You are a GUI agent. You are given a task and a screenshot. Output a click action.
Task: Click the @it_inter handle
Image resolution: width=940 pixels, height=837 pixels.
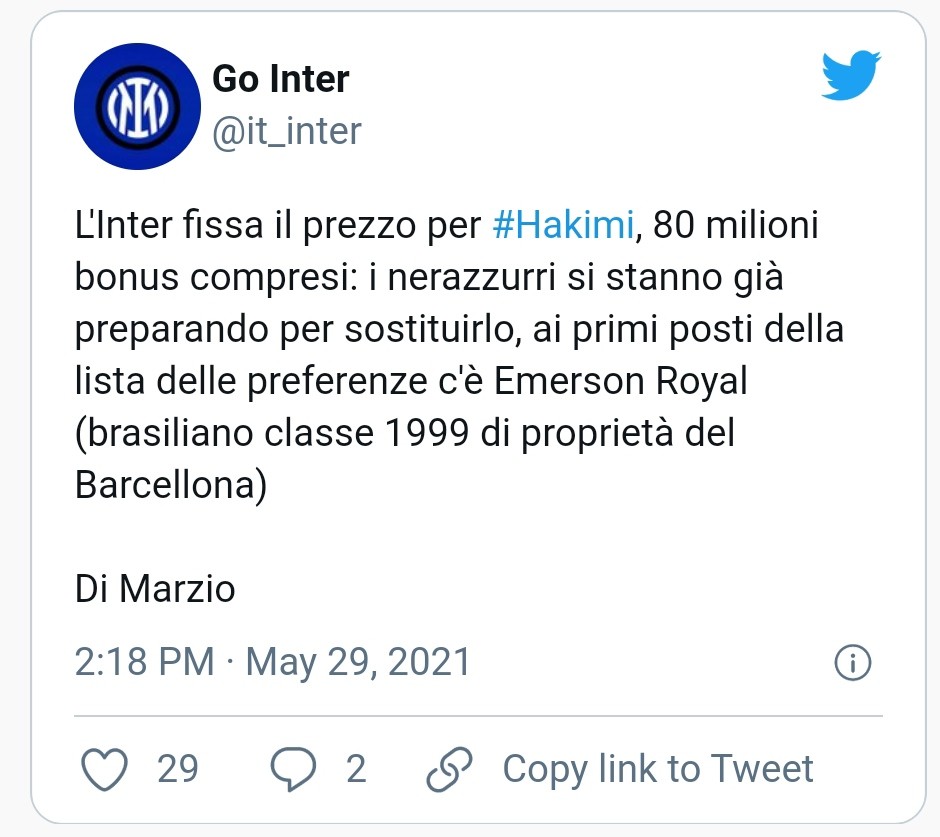click(286, 130)
